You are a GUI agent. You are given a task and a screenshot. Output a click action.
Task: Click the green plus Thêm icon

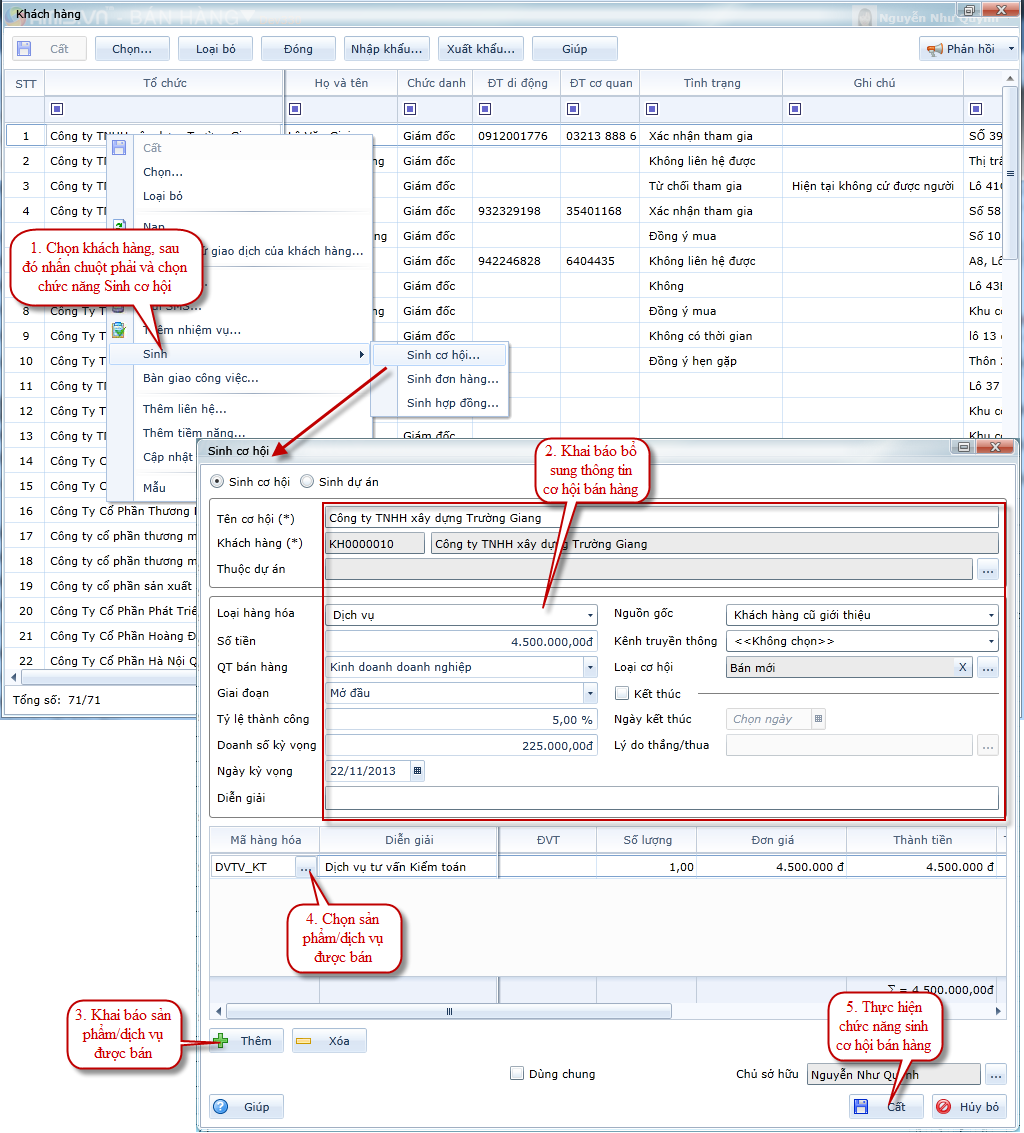click(221, 1041)
